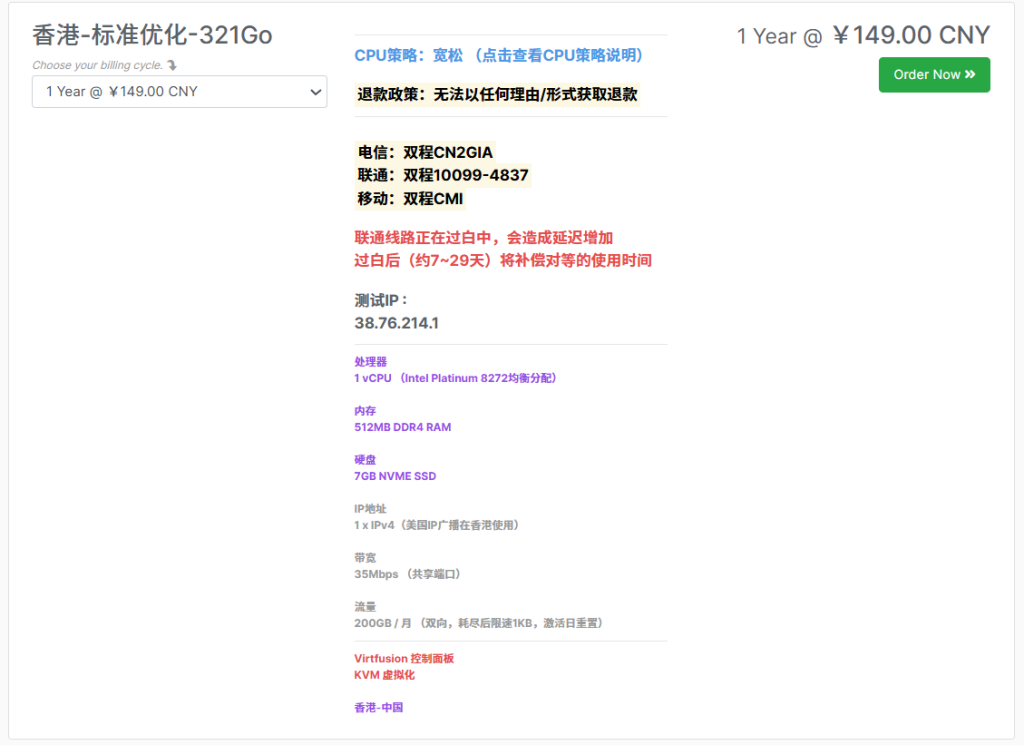Click the 1 vCPU Intel Platinum 8272 spec

click(455, 378)
